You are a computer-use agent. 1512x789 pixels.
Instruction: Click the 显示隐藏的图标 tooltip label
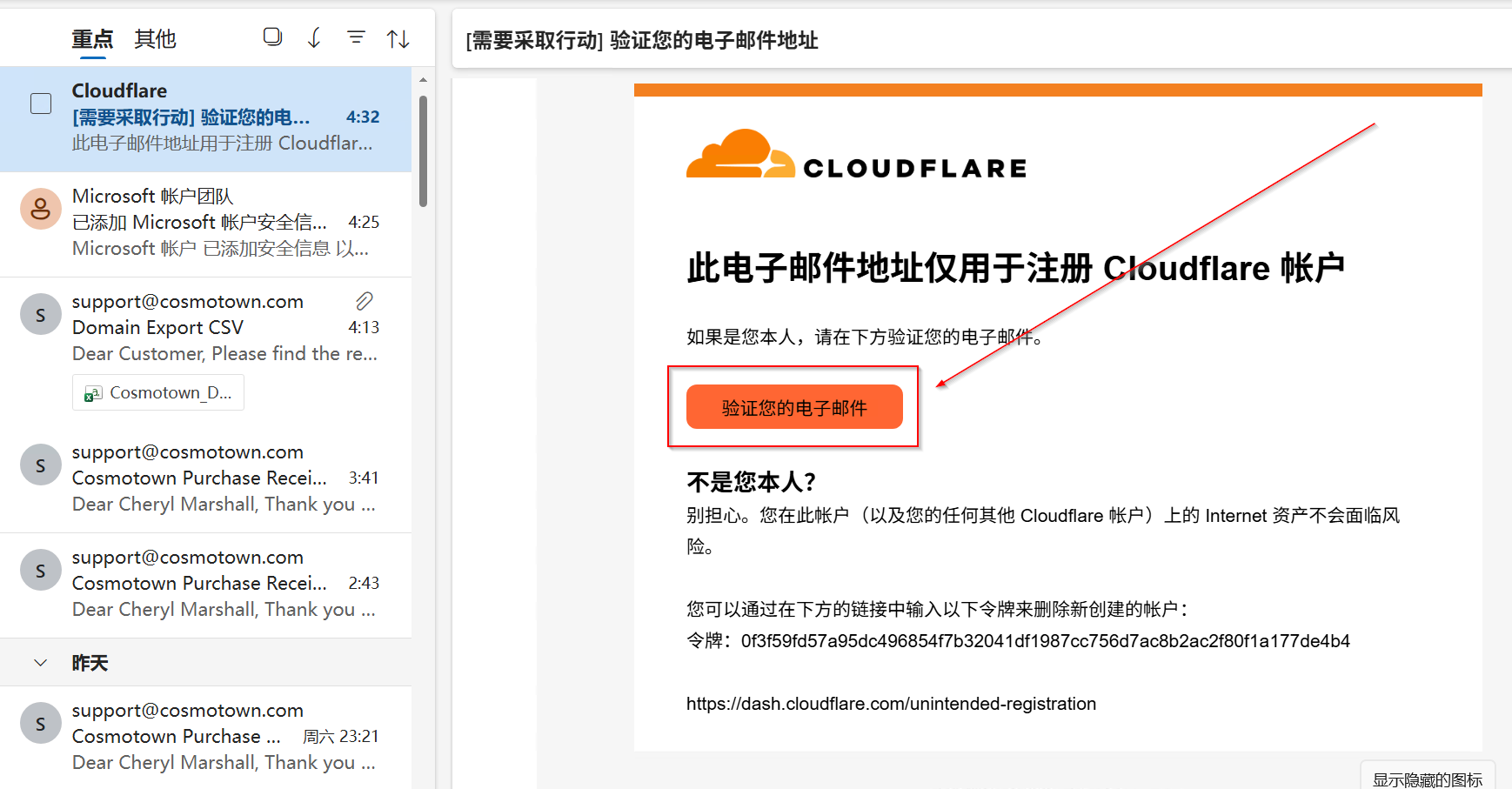coord(1428,779)
